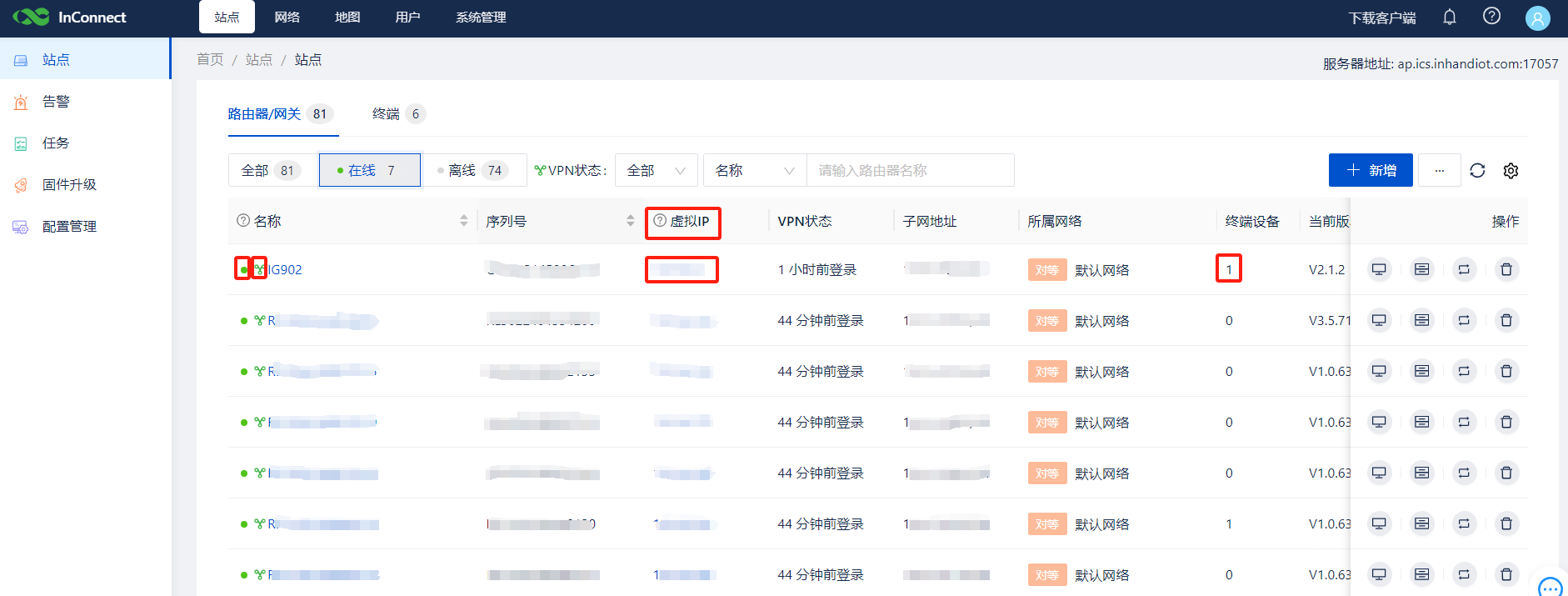Click the virtual IP help icon
1568x596 pixels.
660,221
